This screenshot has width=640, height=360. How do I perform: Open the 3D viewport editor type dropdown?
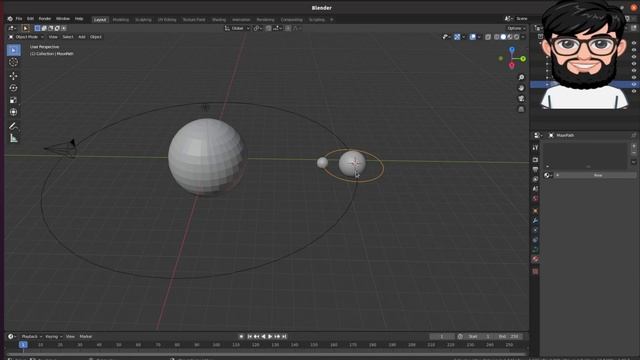[12, 28]
